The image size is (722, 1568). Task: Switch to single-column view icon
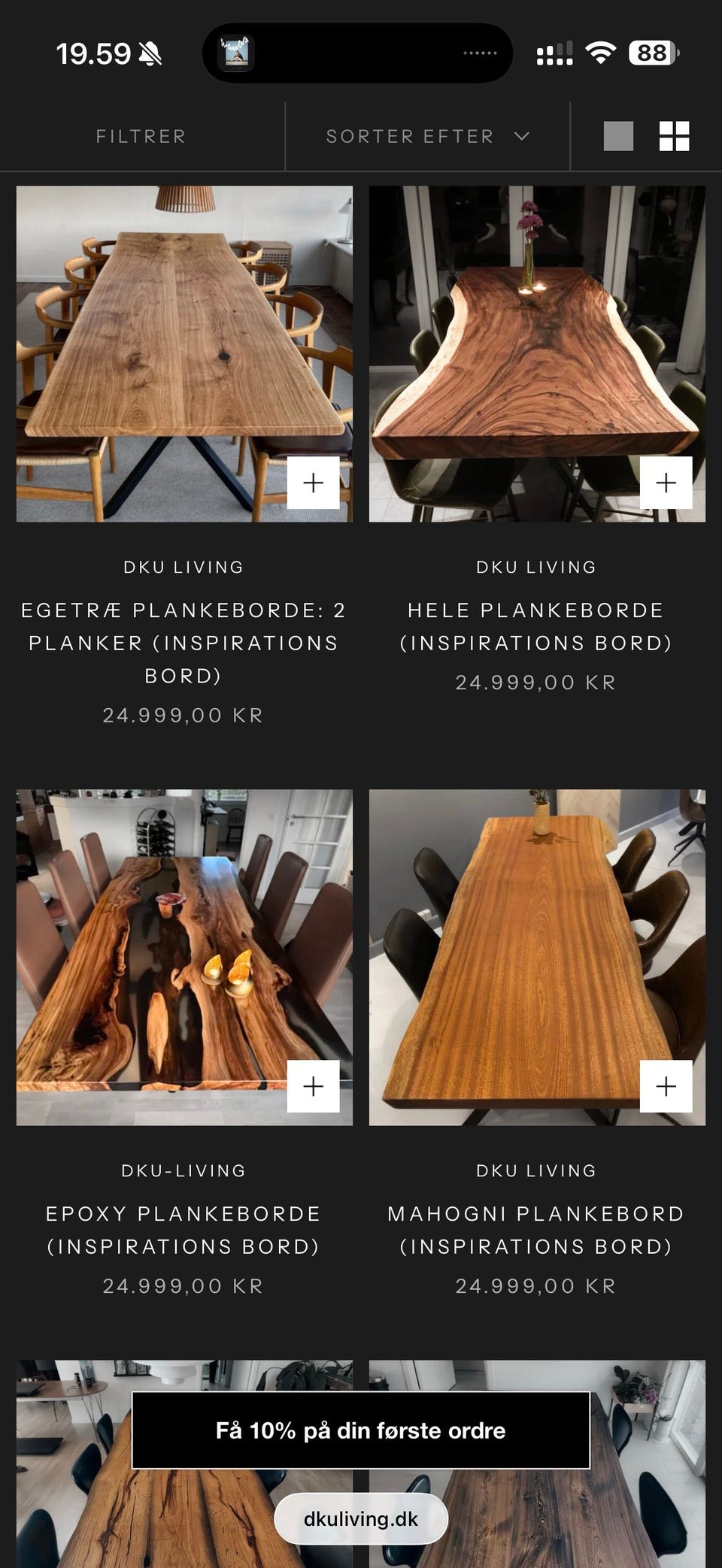coord(618,136)
